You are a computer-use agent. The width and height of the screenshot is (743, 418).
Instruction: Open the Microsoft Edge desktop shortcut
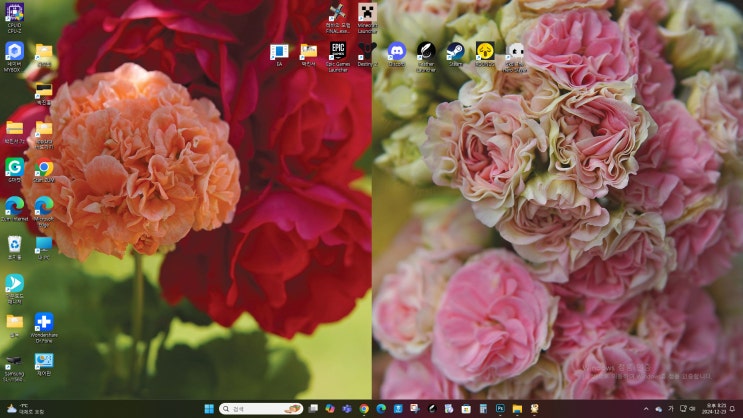44,212
